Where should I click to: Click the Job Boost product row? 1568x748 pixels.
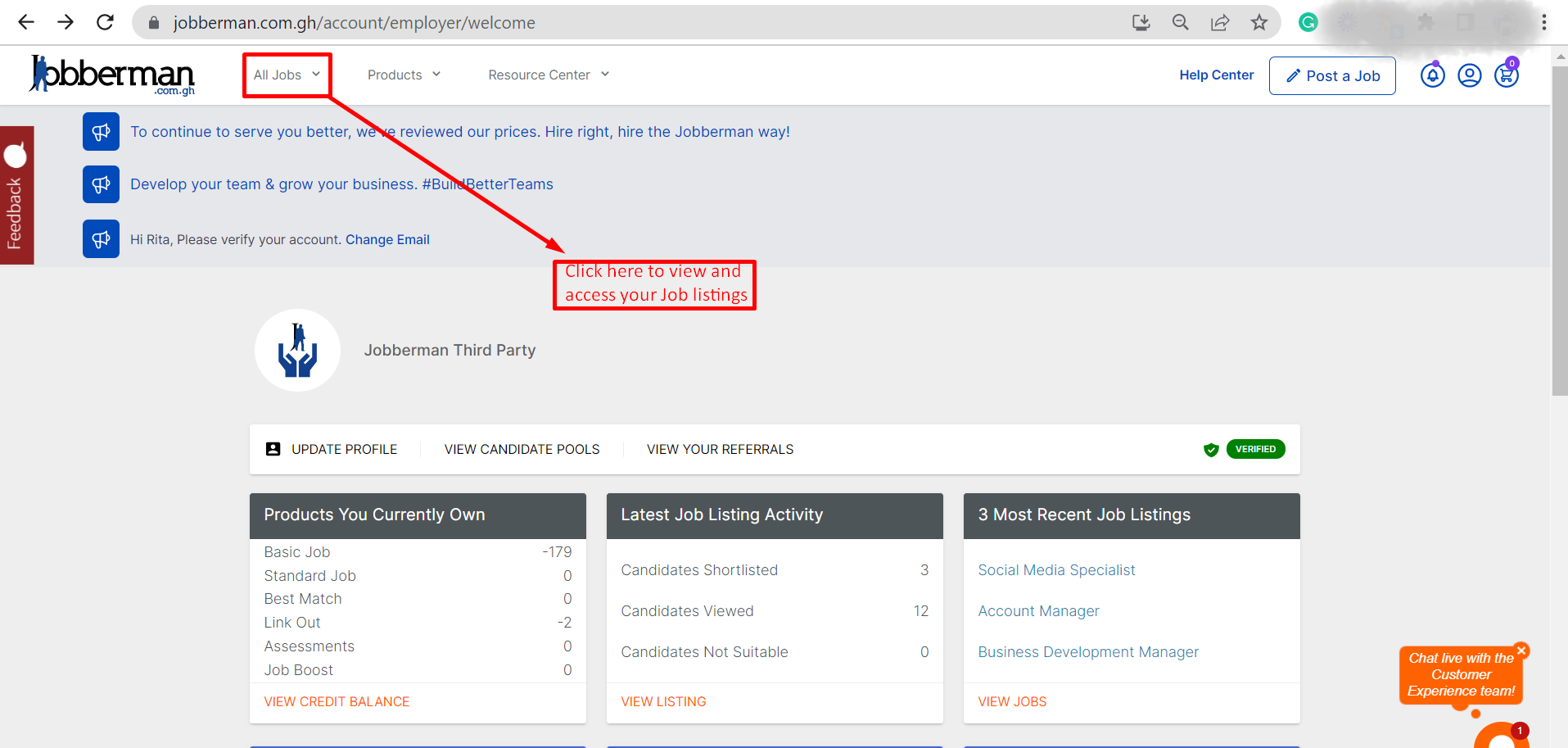click(418, 670)
